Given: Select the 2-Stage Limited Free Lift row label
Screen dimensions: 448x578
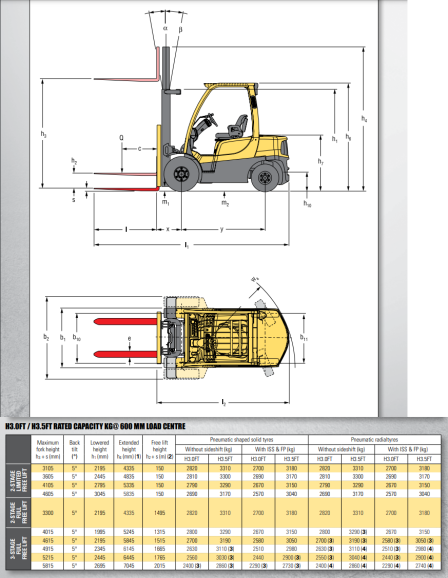Looking at the screenshot, I should (x=18, y=481).
